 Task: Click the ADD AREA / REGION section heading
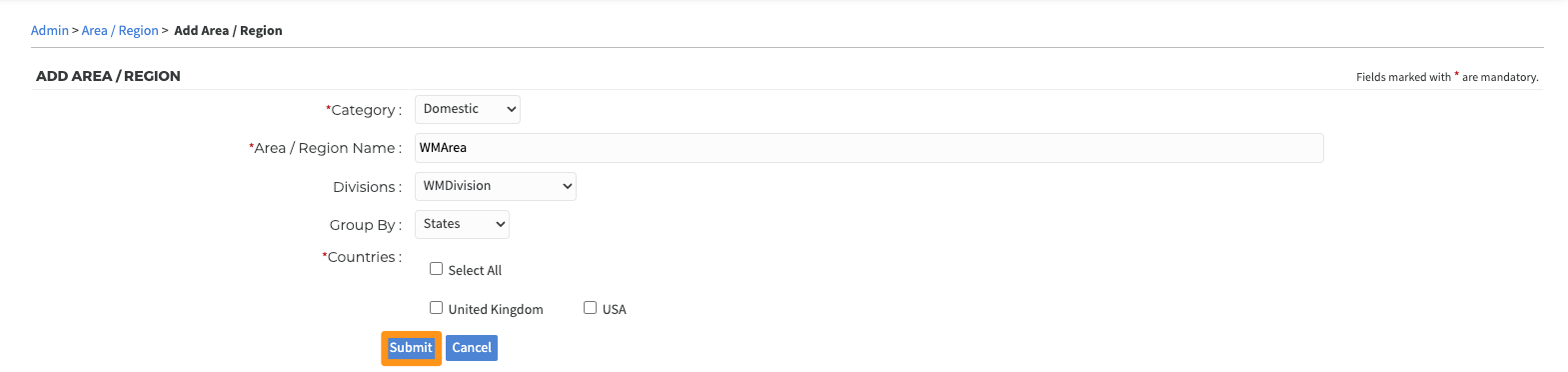tap(108, 76)
